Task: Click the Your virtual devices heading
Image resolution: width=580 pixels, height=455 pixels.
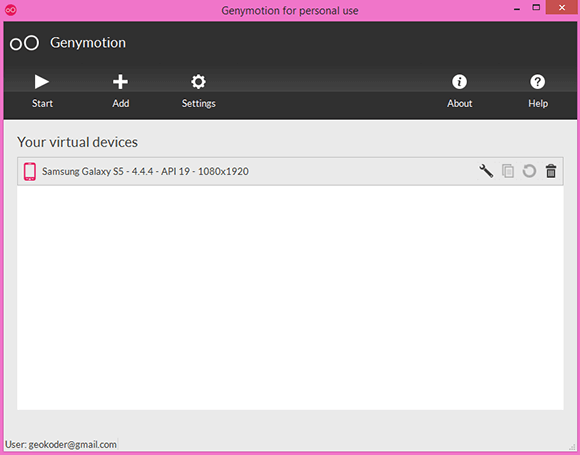Action: point(78,142)
